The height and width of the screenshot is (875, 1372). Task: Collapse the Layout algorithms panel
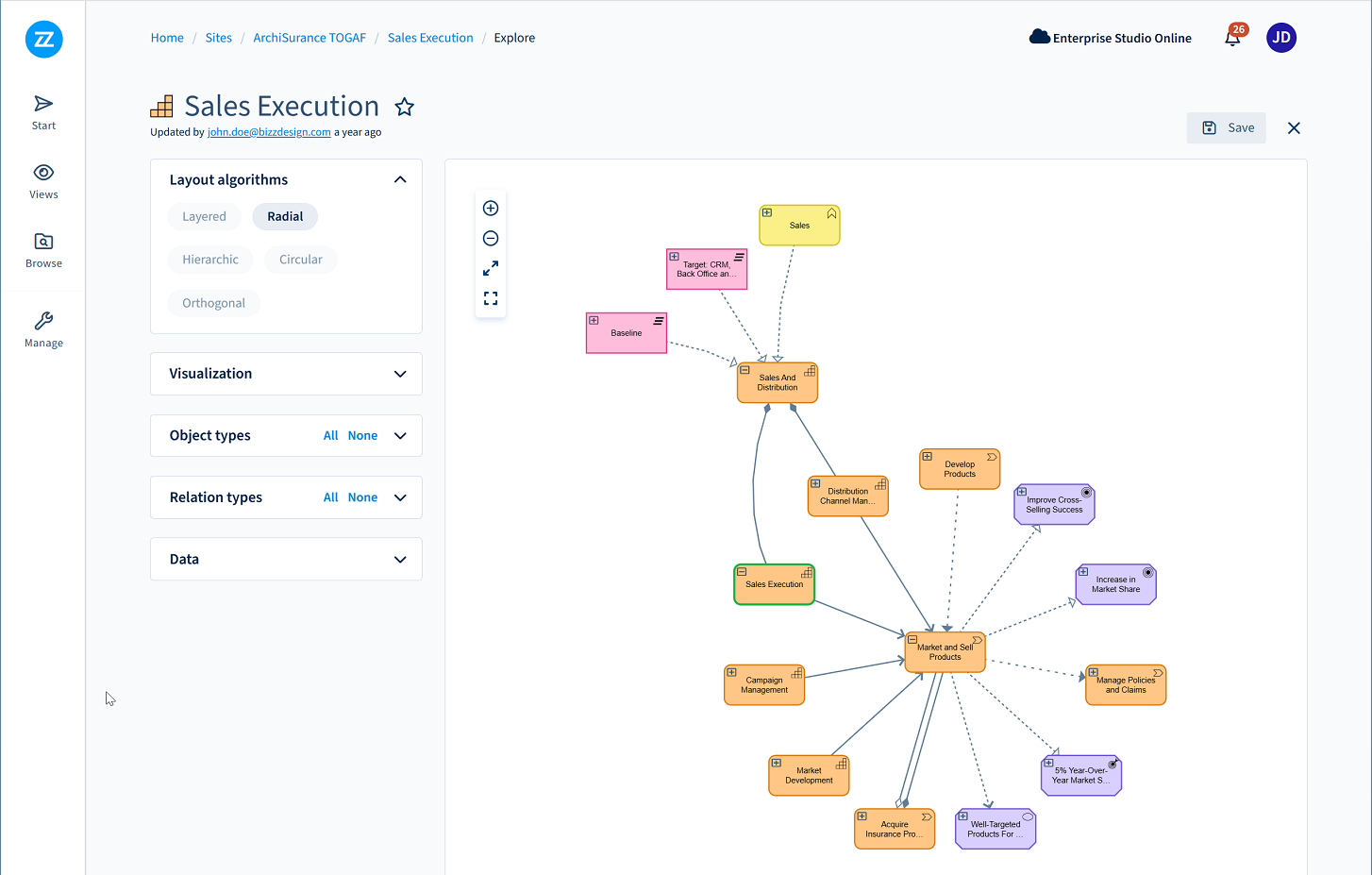pyautogui.click(x=400, y=179)
